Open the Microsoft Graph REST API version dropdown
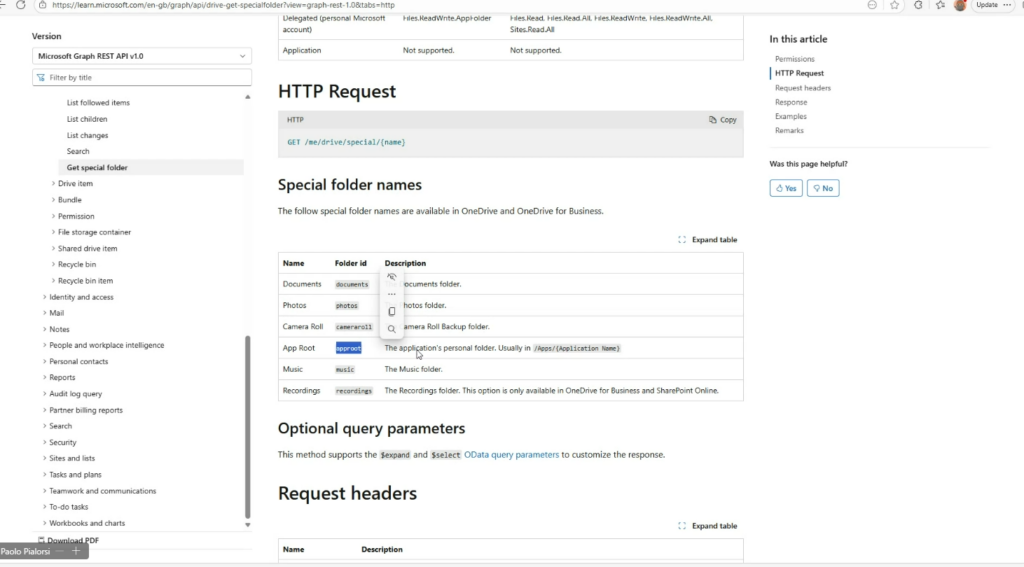Image resolution: width=1024 pixels, height=567 pixels. point(142,56)
